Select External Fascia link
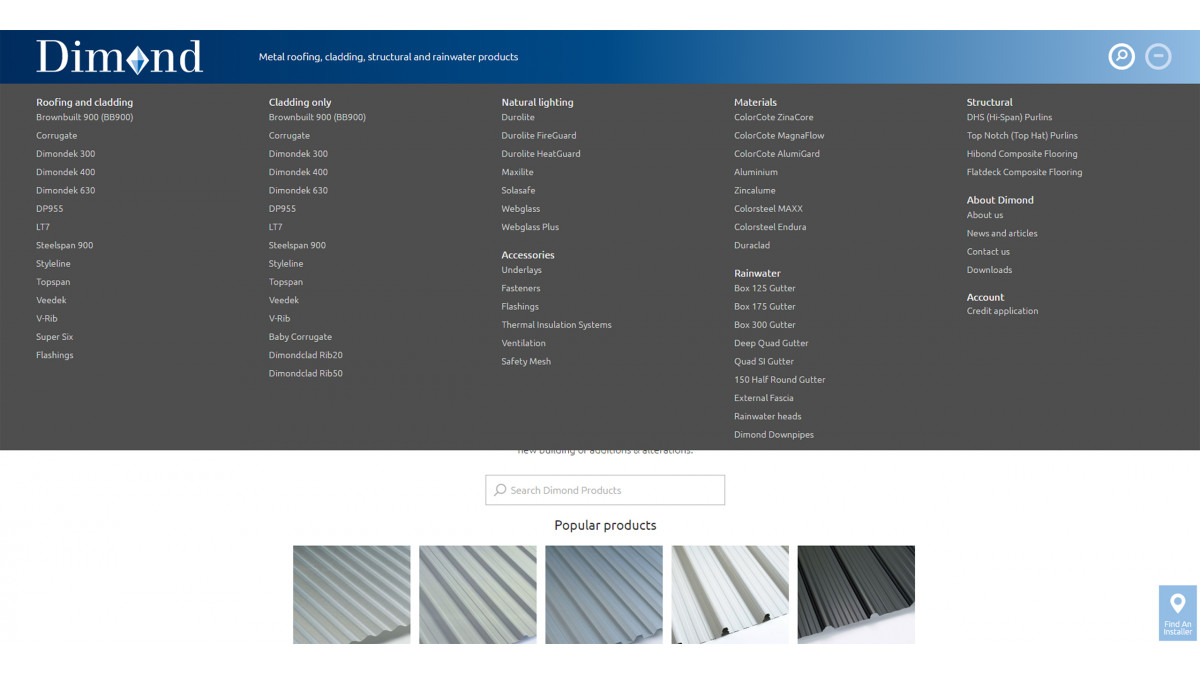Viewport: 1200px width, 675px height. (764, 398)
